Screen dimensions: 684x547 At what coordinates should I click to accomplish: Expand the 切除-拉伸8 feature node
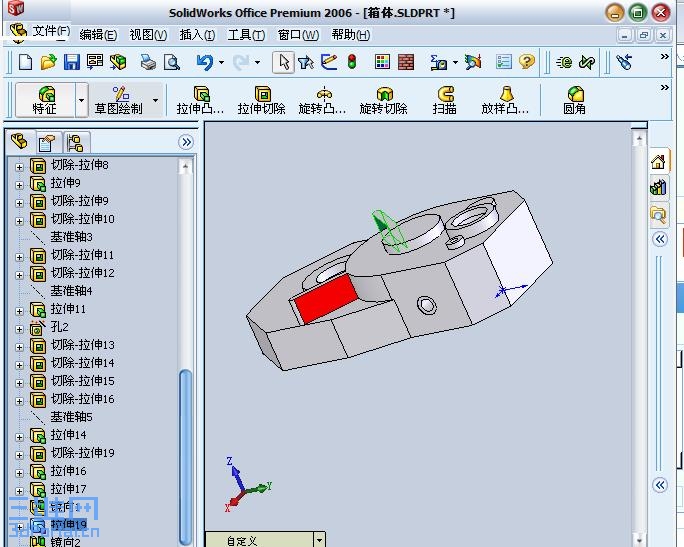coord(19,167)
